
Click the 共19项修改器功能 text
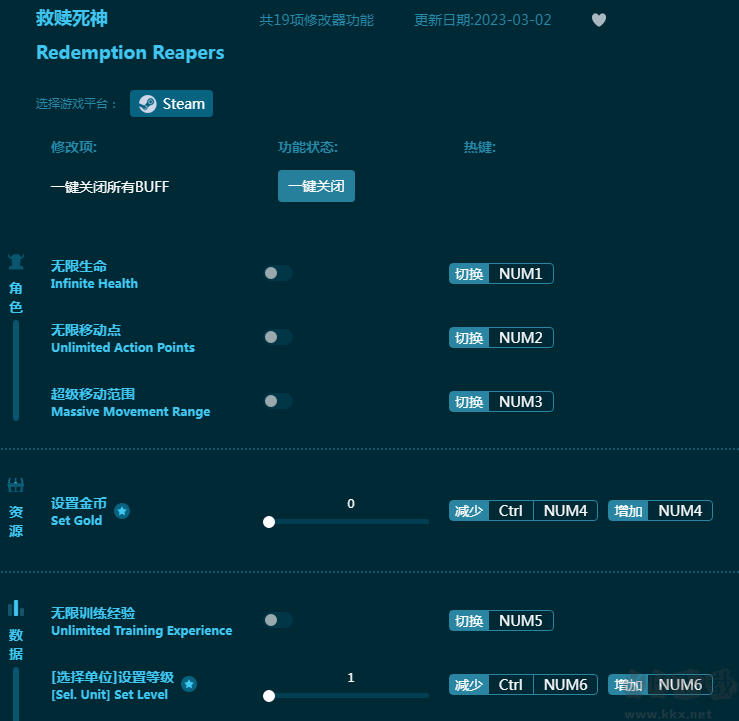[316, 20]
